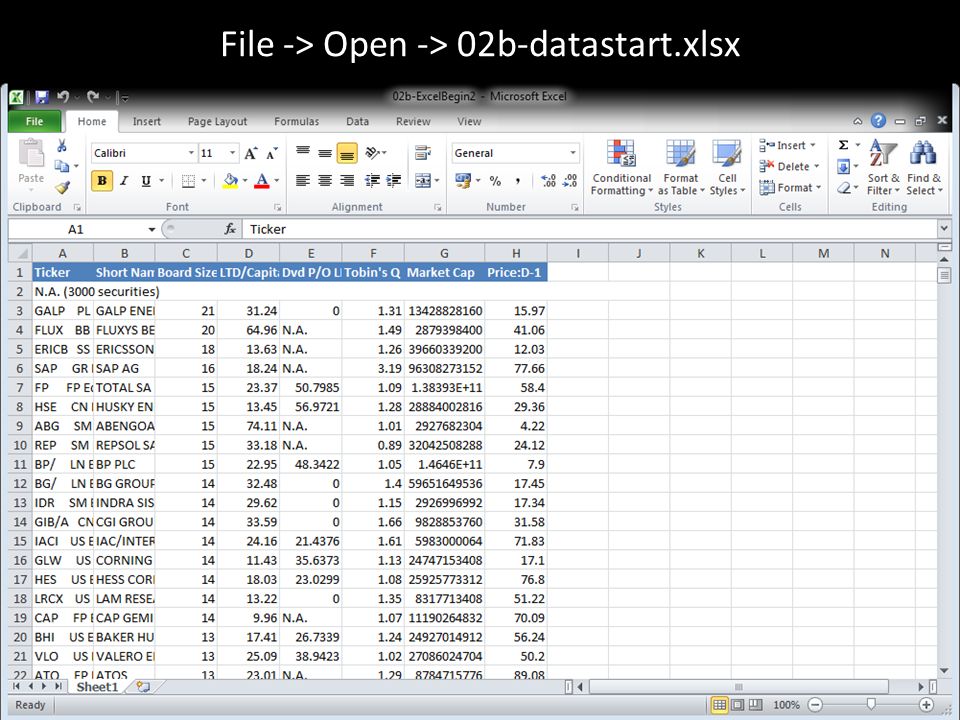
Task: Click Delete in the Cells group
Action: tap(789, 166)
